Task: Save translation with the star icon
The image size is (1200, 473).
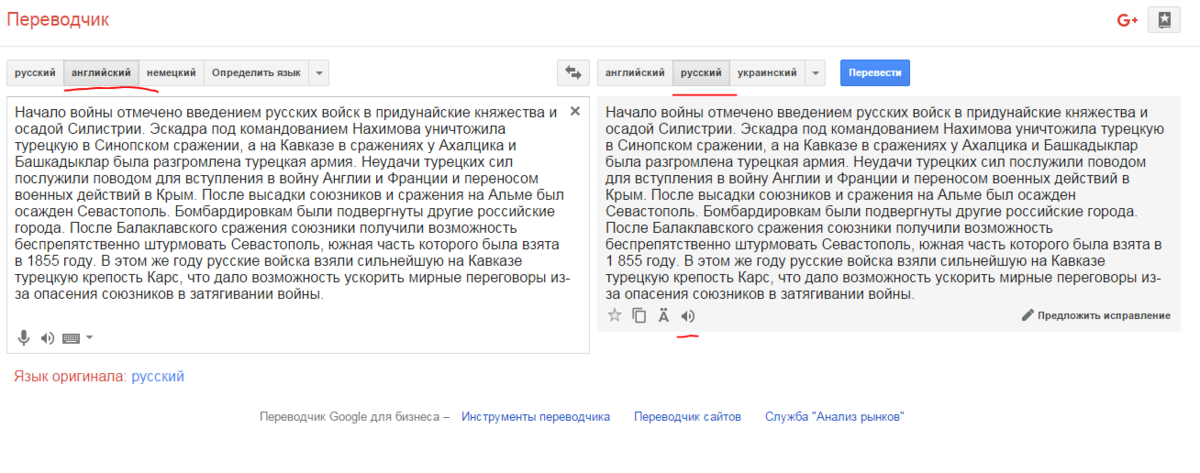Action: pos(615,316)
